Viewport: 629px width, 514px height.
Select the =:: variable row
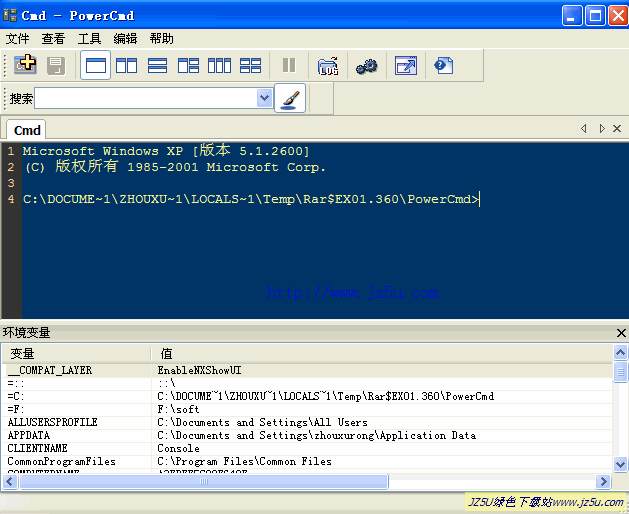pos(307,383)
